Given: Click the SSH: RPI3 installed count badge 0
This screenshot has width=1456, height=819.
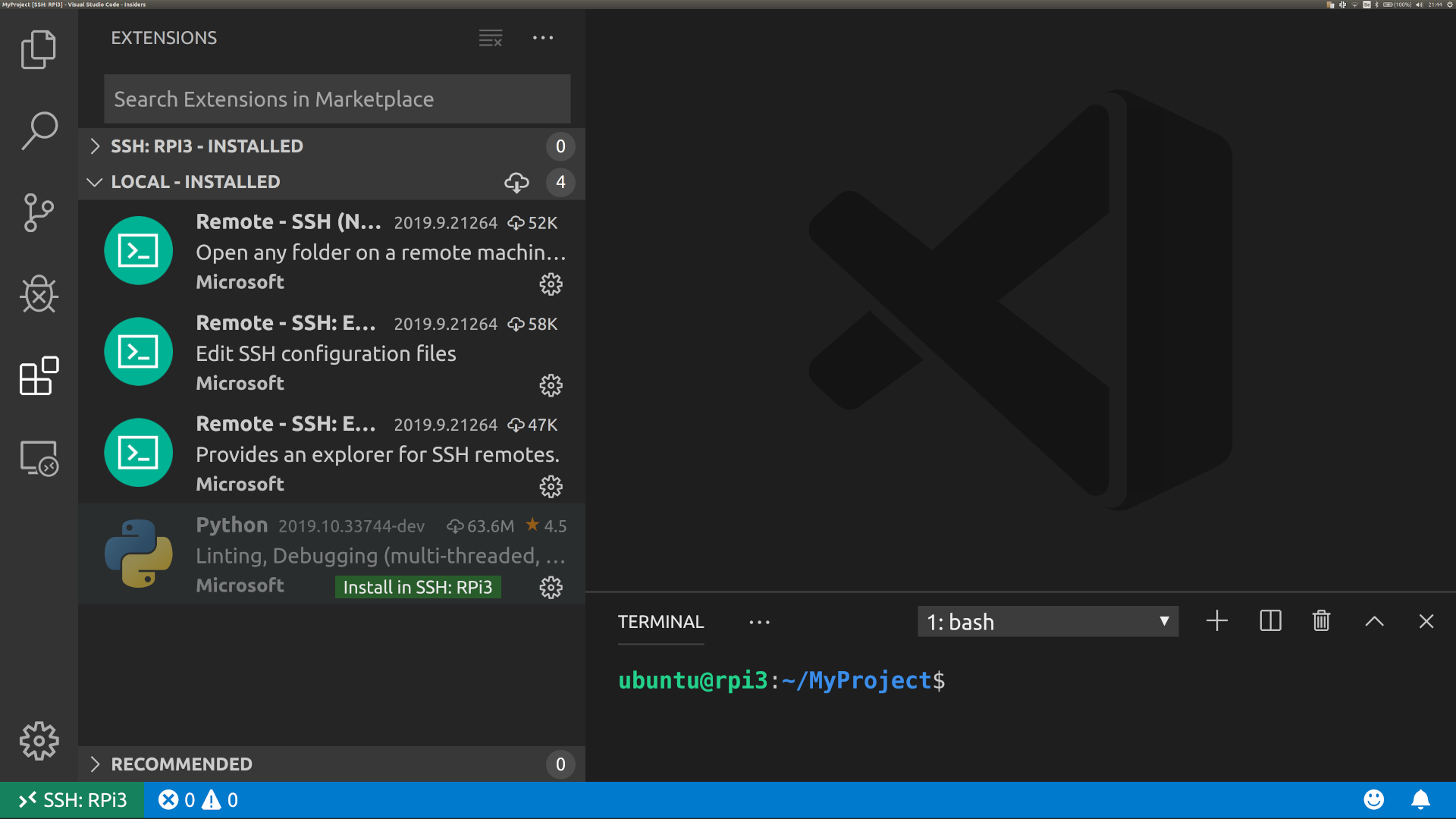Looking at the screenshot, I should [x=560, y=146].
